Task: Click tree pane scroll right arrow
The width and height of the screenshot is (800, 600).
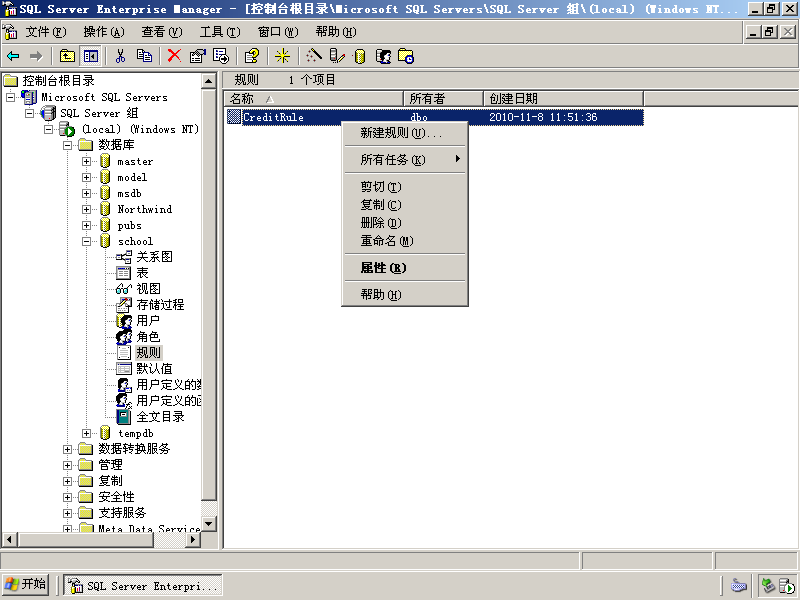Action: [193, 539]
